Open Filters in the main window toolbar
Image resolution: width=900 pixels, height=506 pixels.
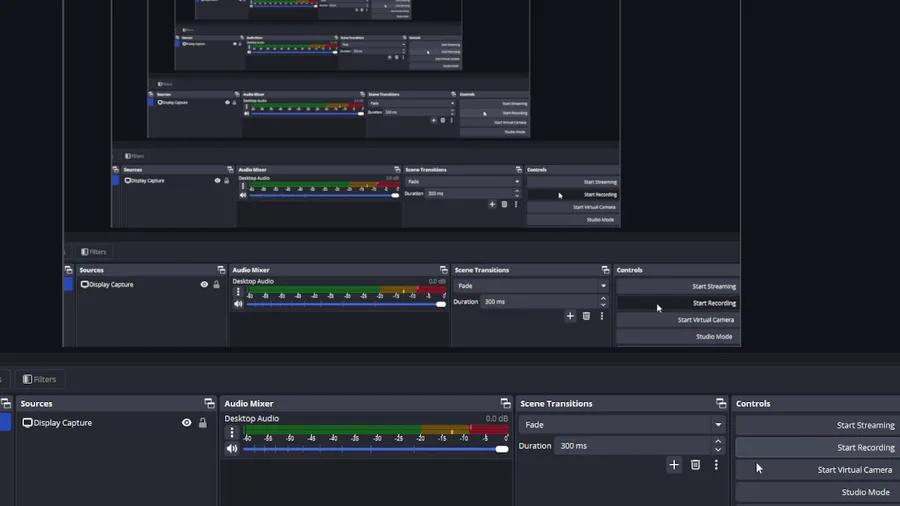40,379
